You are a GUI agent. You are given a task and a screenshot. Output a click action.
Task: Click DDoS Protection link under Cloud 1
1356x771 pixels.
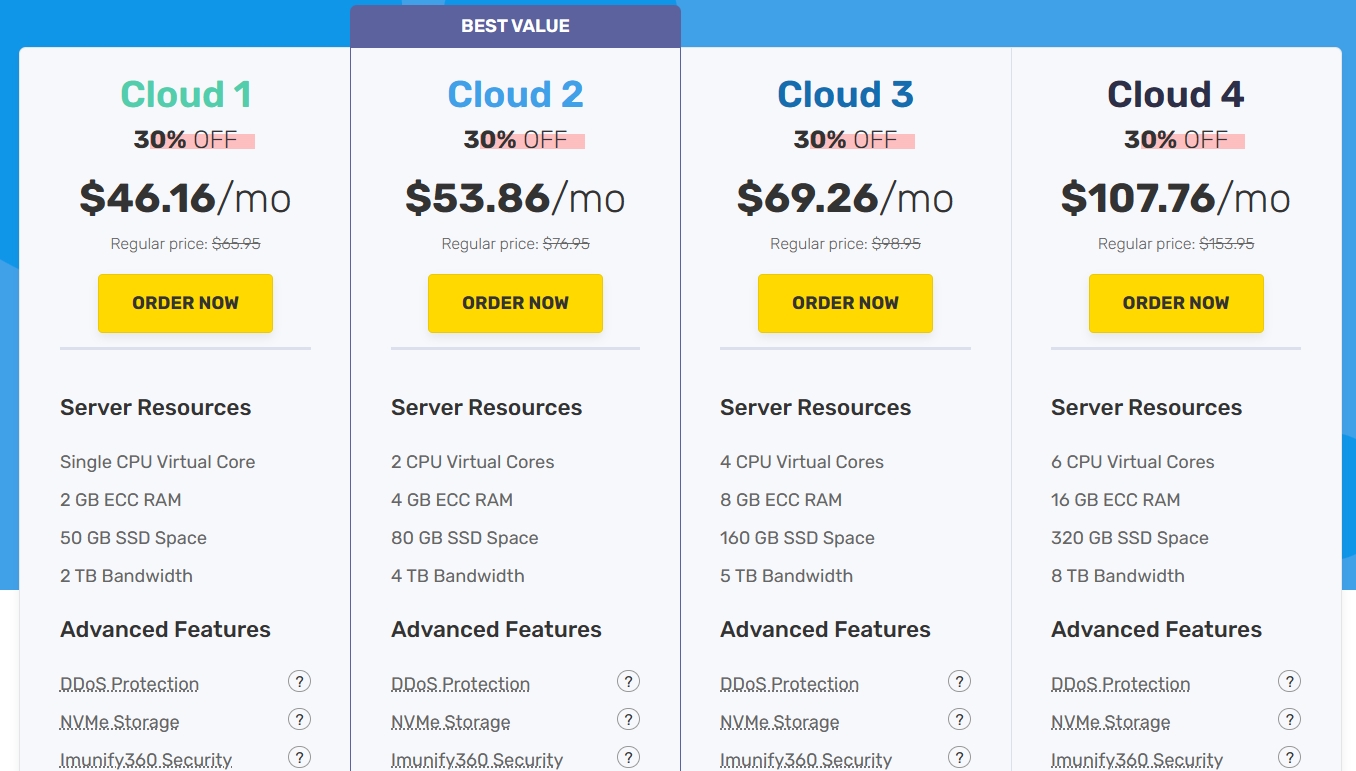pos(129,685)
